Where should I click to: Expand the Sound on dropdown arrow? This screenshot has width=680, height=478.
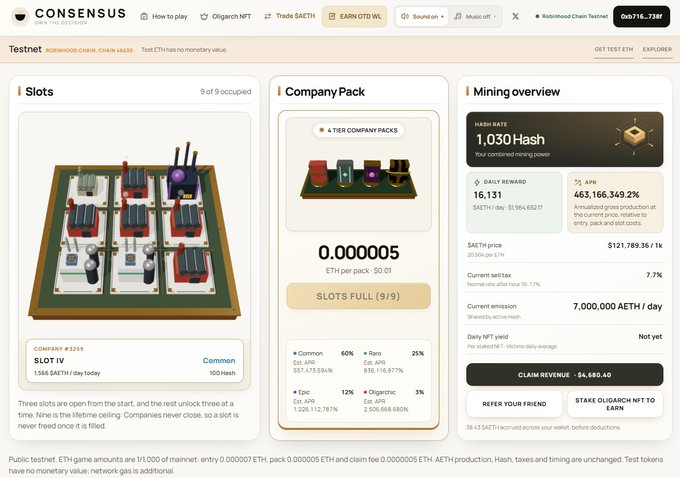click(x=442, y=17)
